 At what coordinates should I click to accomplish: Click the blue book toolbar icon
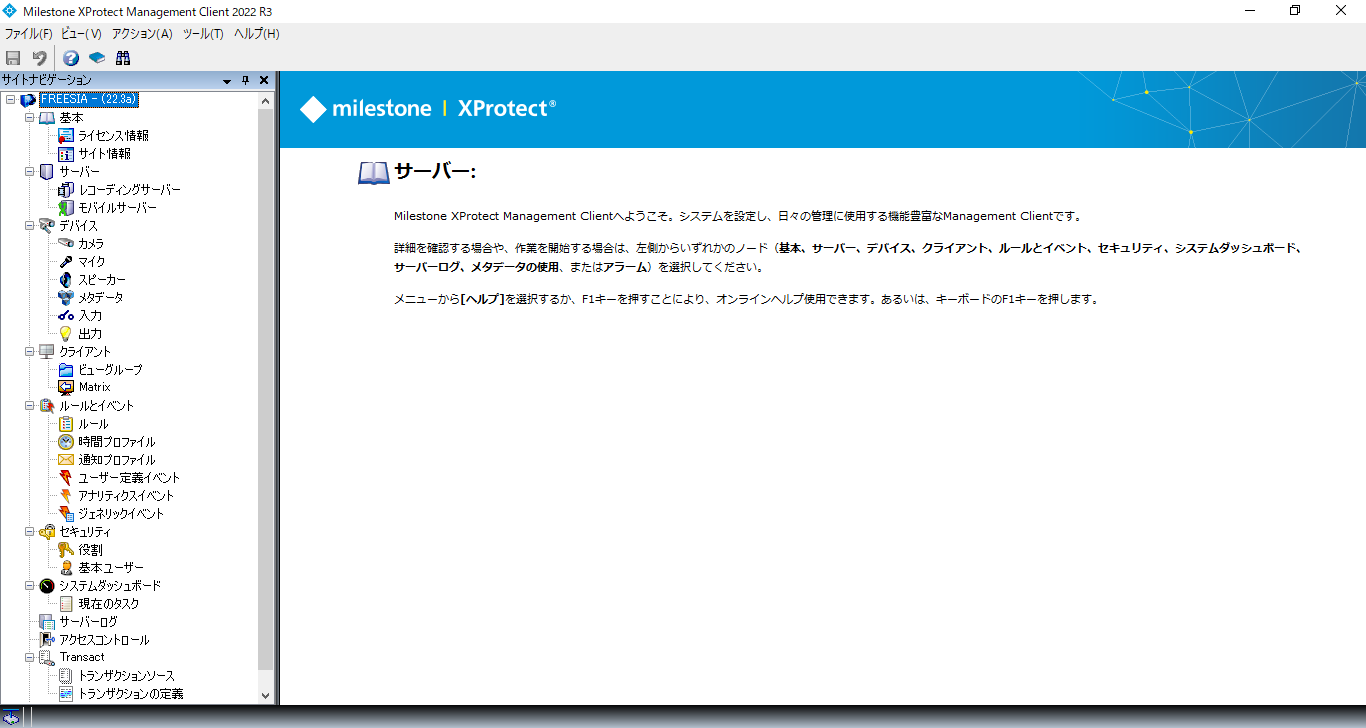point(97,58)
